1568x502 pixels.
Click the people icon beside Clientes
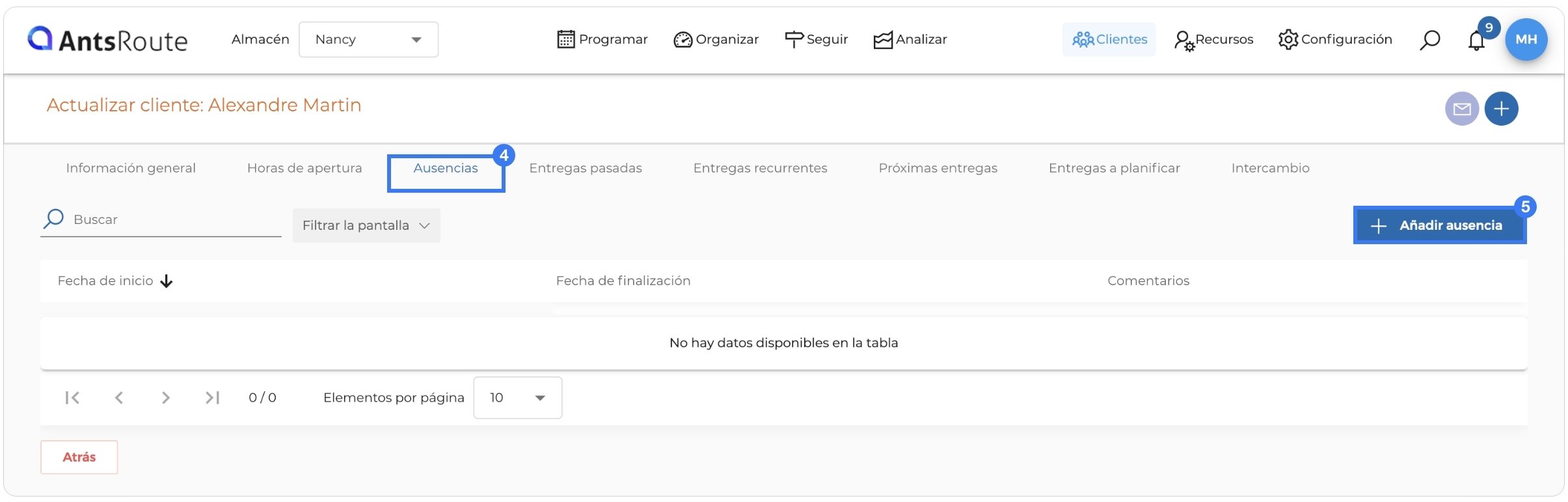point(1083,40)
